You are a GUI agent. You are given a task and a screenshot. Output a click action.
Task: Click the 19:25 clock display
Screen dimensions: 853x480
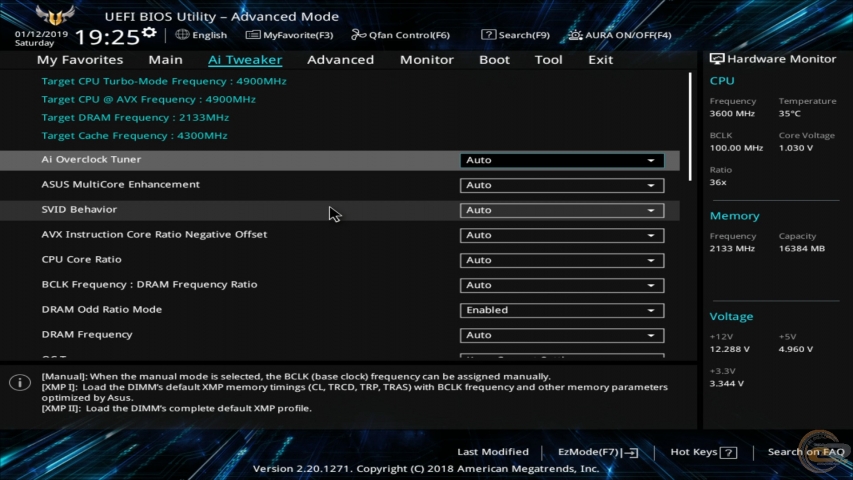107,37
